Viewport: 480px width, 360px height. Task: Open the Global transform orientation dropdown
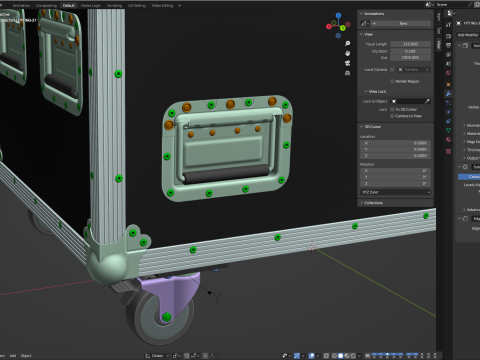(x=157, y=356)
